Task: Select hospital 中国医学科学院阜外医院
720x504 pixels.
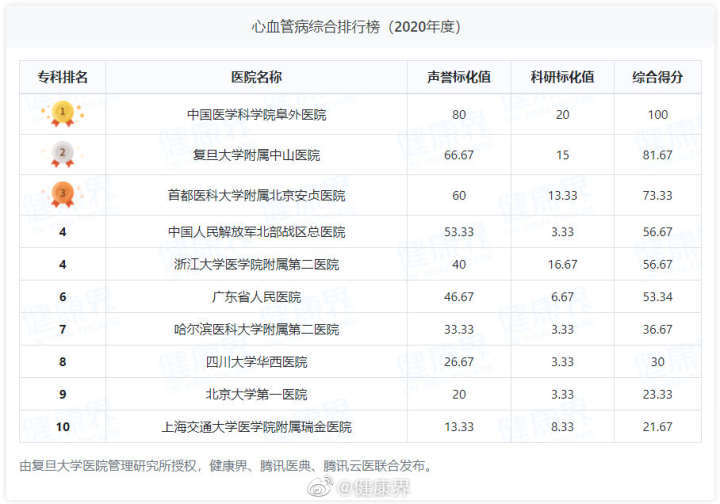Action: 256,114
